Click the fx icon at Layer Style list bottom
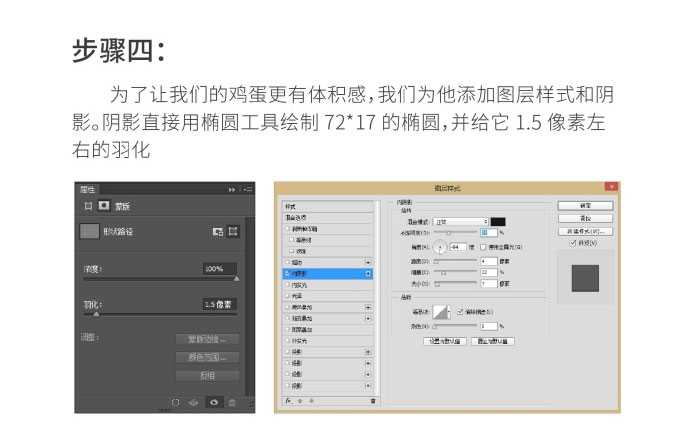Image resolution: width=690 pixels, height=444 pixels. 289,401
